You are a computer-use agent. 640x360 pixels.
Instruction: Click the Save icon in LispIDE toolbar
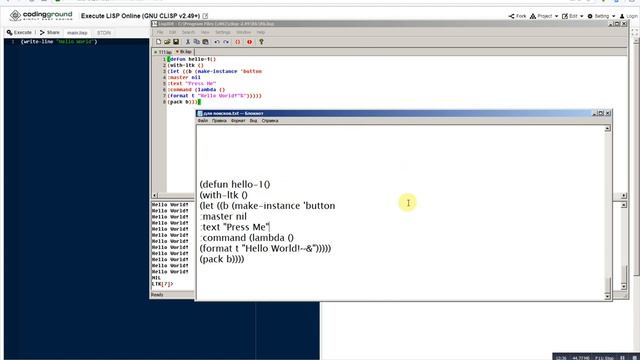pos(176,42)
